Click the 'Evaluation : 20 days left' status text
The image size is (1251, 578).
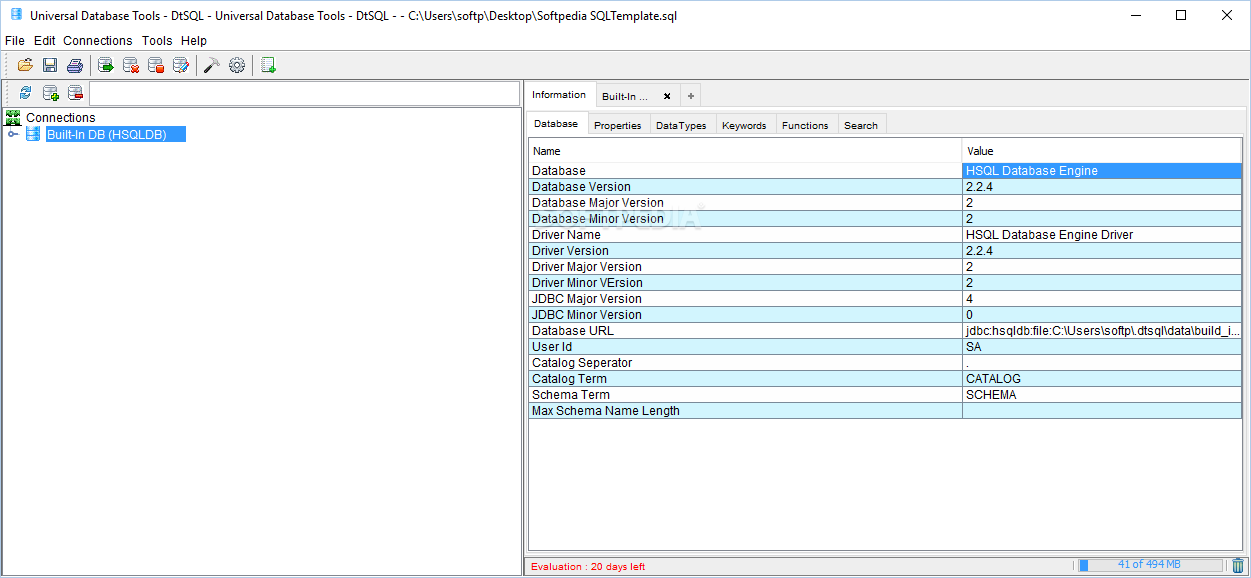point(588,566)
